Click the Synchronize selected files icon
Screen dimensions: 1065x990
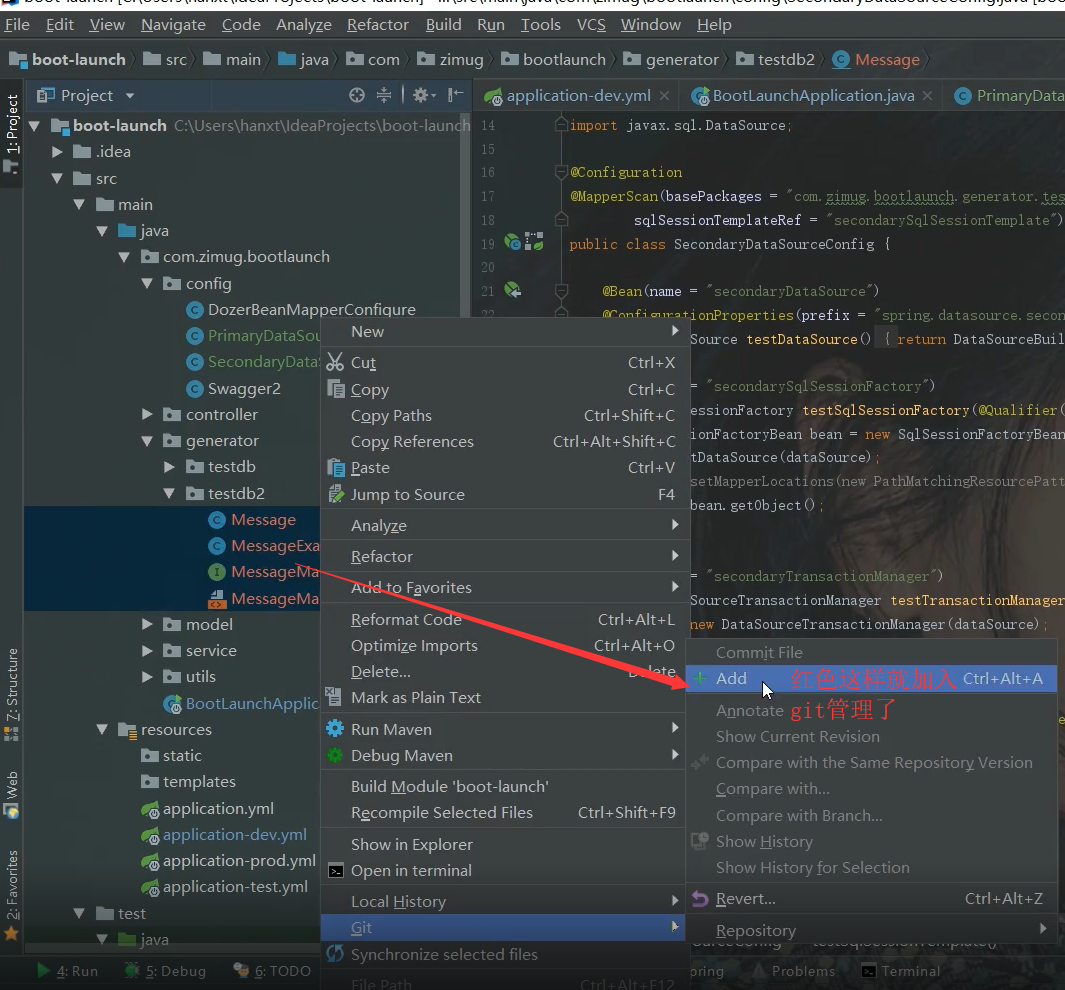[x=335, y=954]
